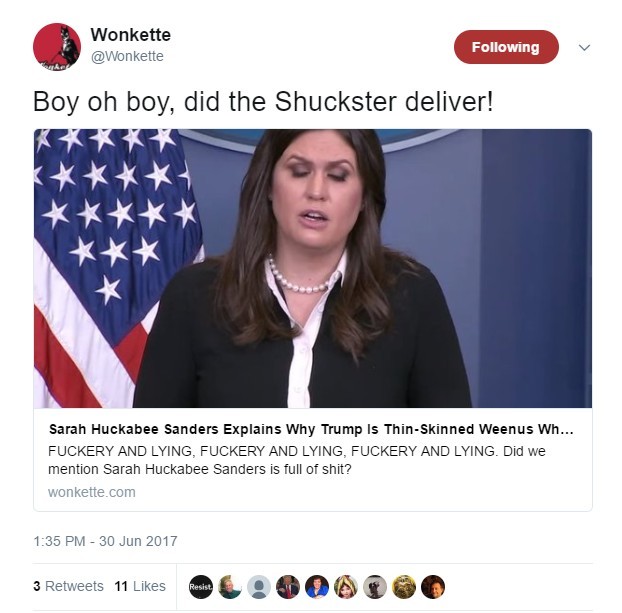
Task: Open the press briefing article image
Action: point(313,268)
